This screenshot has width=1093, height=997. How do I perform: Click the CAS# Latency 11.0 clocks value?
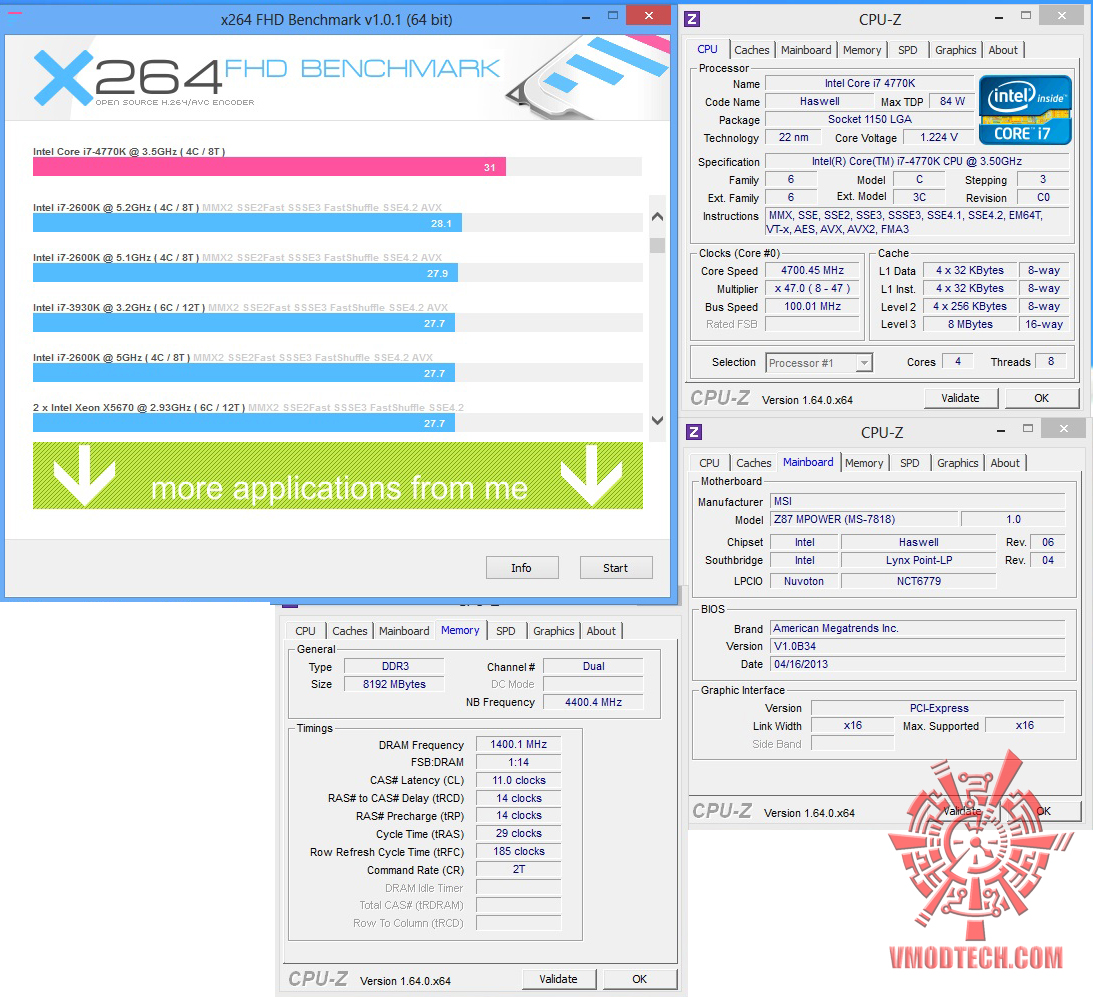519,780
